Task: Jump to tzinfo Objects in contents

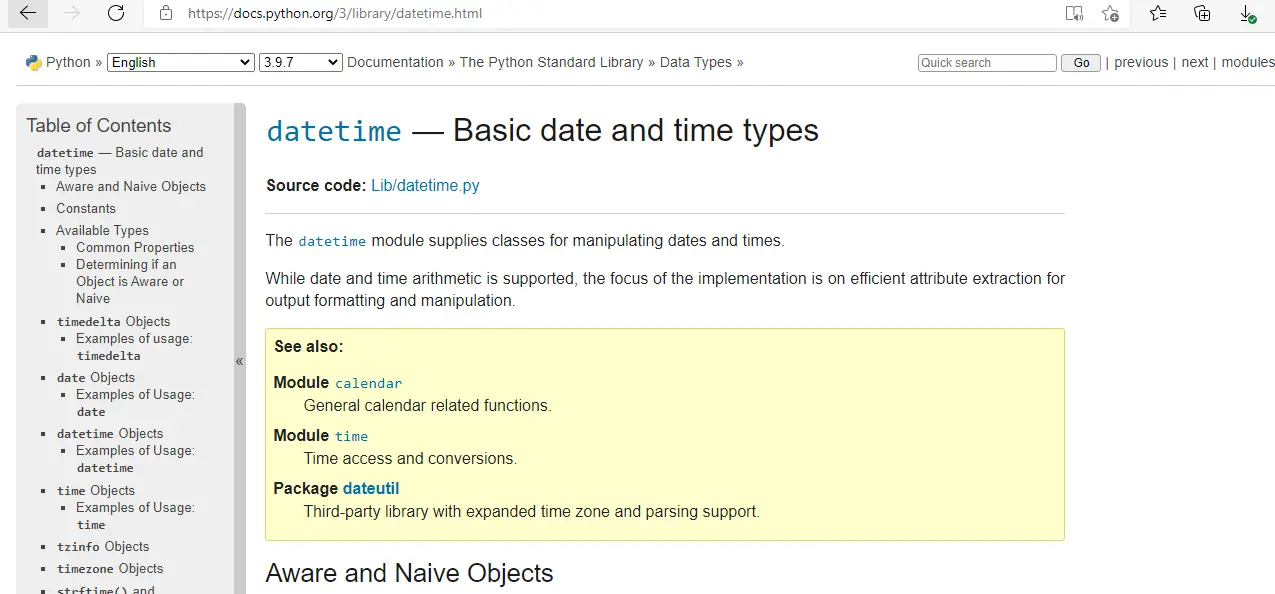Action: [x=103, y=546]
